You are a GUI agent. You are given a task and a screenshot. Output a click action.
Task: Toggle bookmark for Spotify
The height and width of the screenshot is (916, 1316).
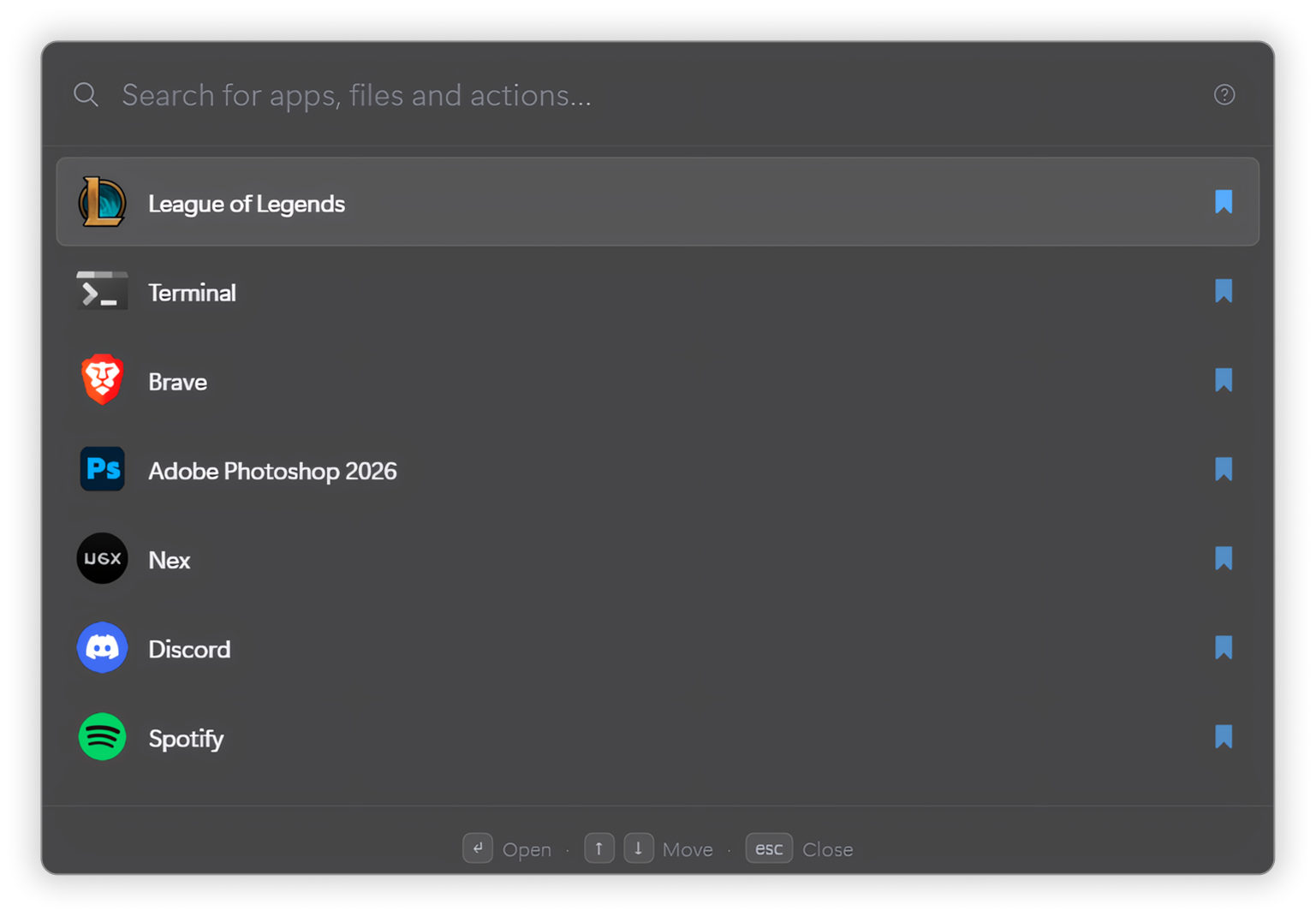coord(1224,736)
